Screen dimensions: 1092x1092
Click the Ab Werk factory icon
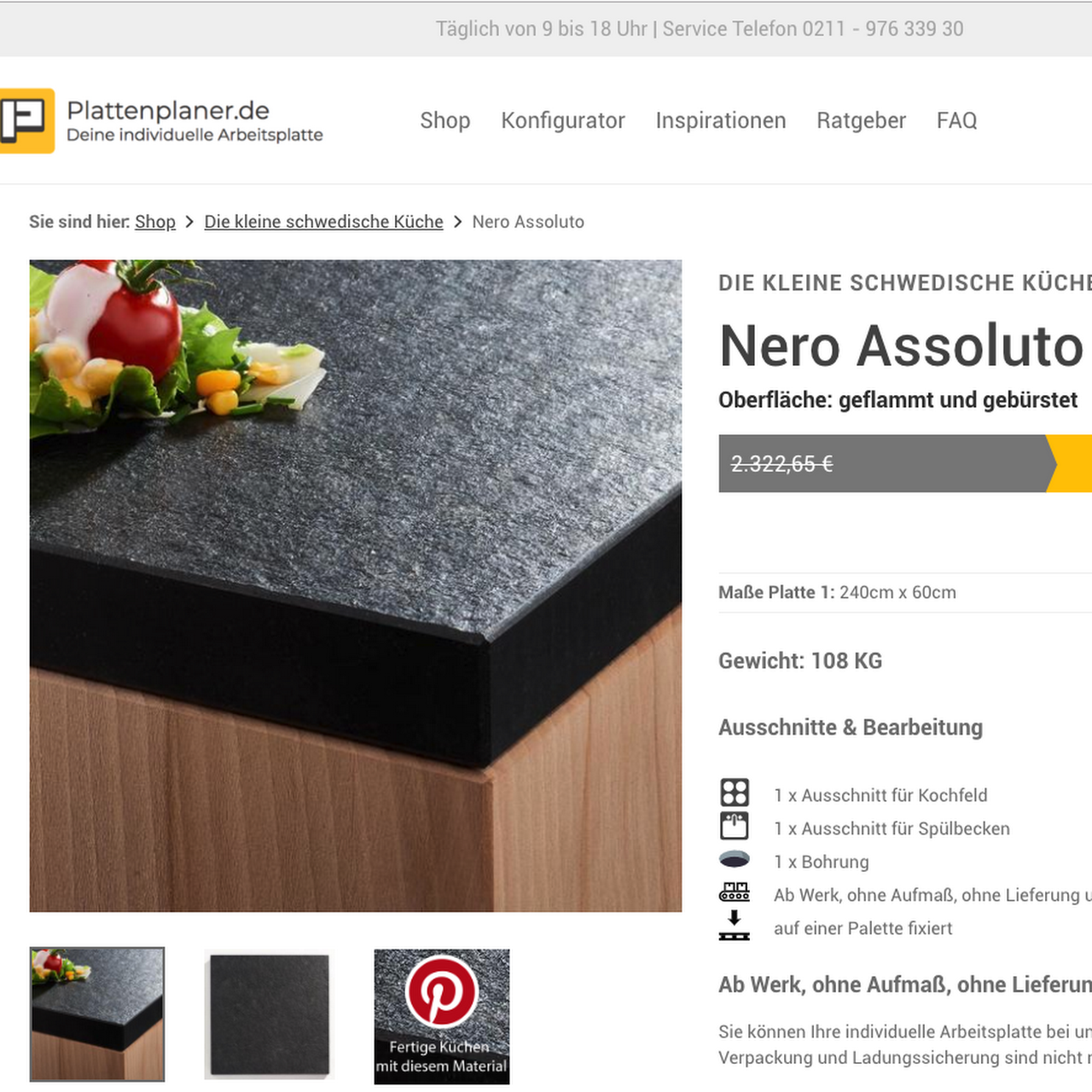pos(735,892)
